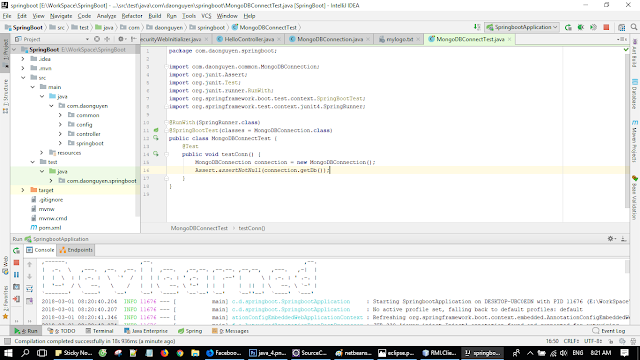Expand the .idea folder
The image size is (640, 360).
(x=23, y=59)
